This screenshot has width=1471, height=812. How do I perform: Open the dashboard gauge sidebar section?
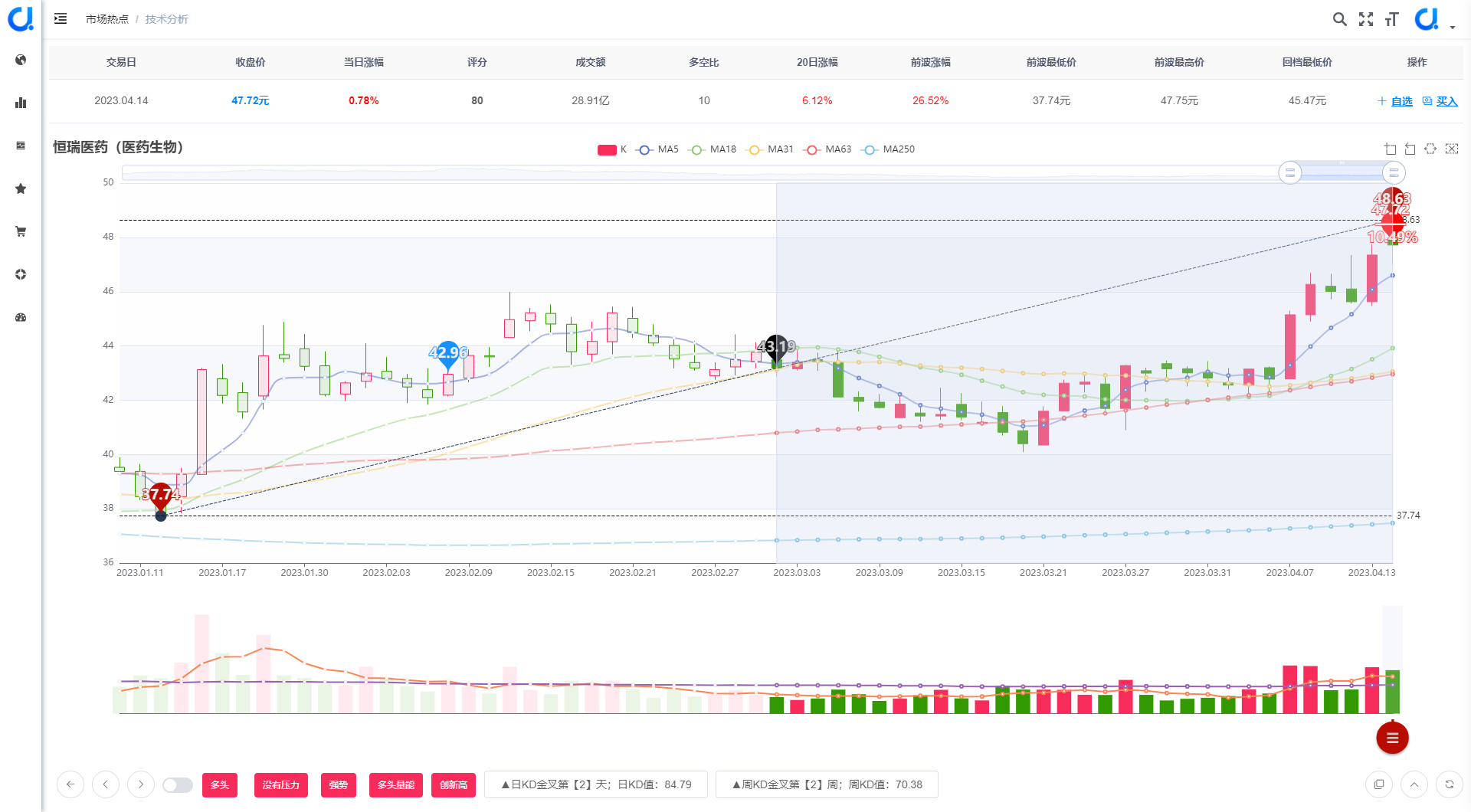[x=21, y=317]
